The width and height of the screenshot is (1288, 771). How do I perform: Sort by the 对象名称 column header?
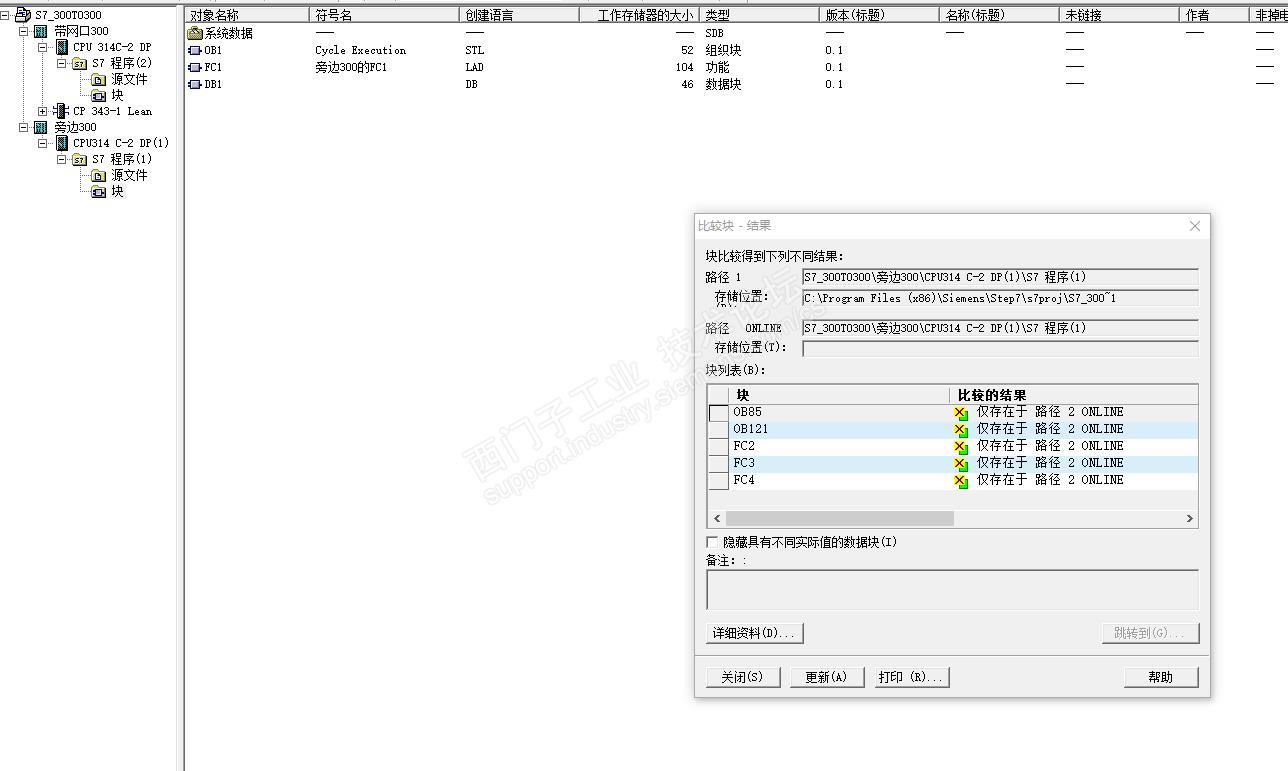247,15
